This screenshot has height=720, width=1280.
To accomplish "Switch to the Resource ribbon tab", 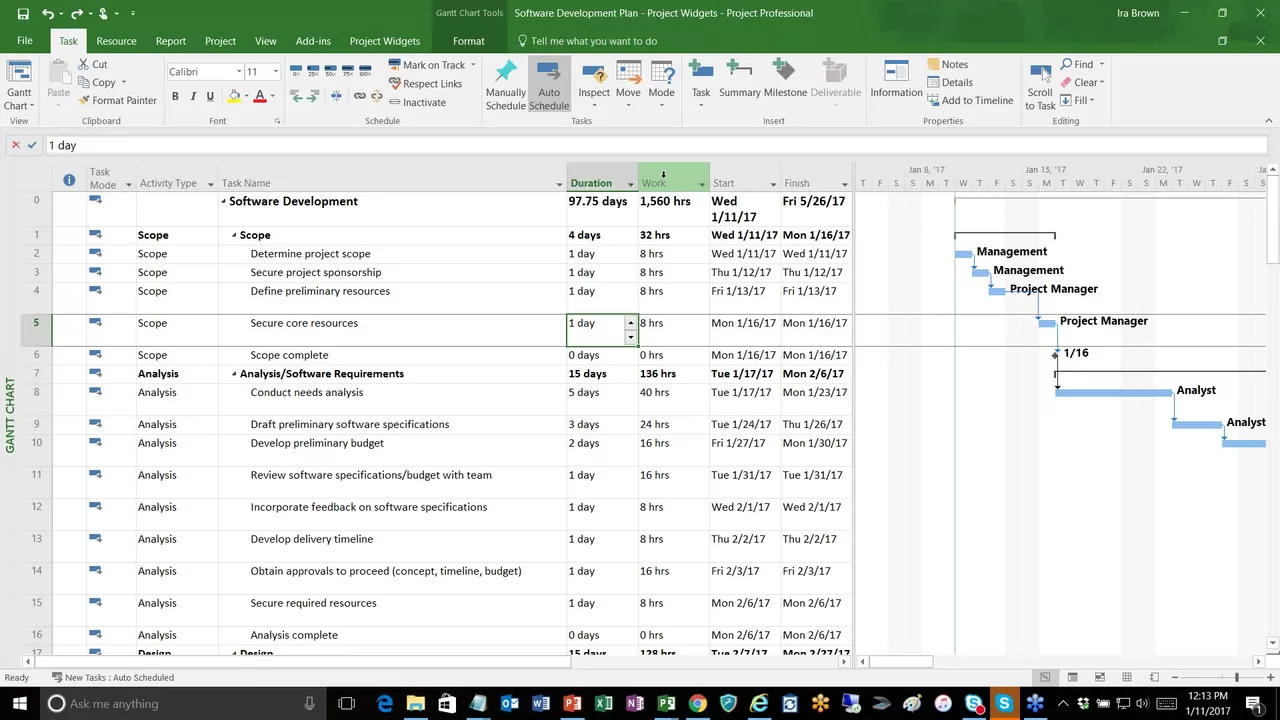I will [116, 41].
